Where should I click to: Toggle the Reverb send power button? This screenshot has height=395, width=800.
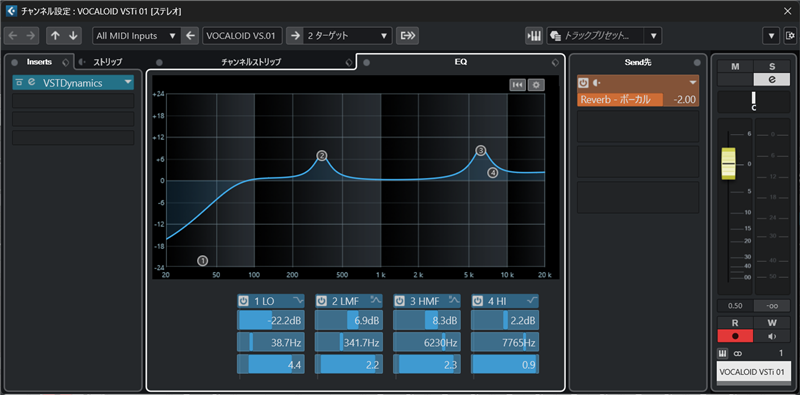click(584, 83)
